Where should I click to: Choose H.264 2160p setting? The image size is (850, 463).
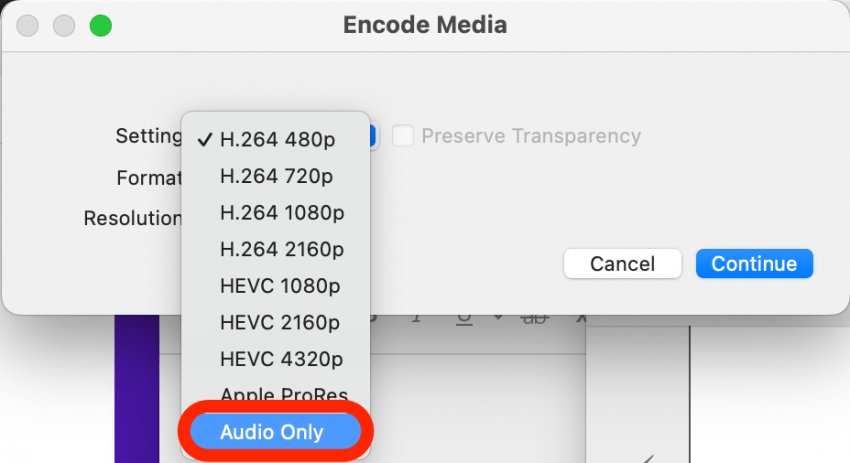click(283, 250)
